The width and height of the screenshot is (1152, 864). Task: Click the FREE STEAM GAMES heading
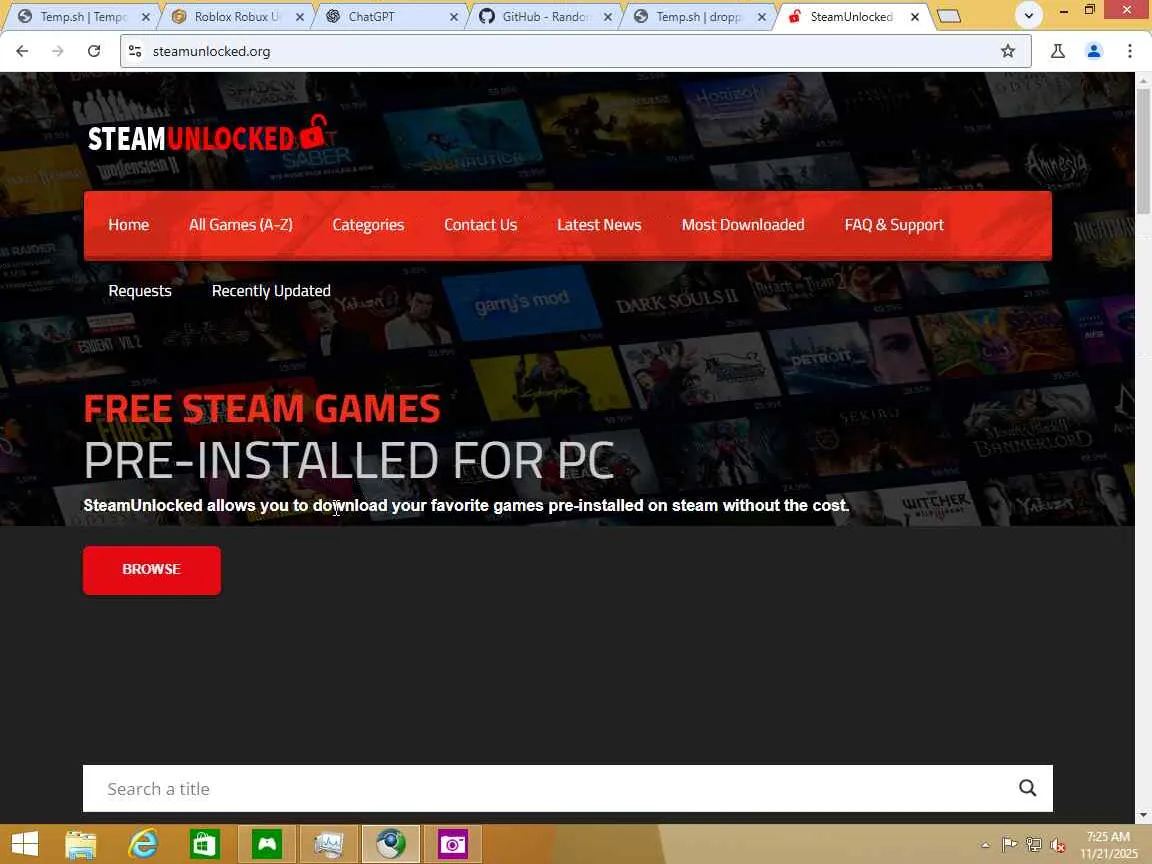pyautogui.click(x=262, y=408)
